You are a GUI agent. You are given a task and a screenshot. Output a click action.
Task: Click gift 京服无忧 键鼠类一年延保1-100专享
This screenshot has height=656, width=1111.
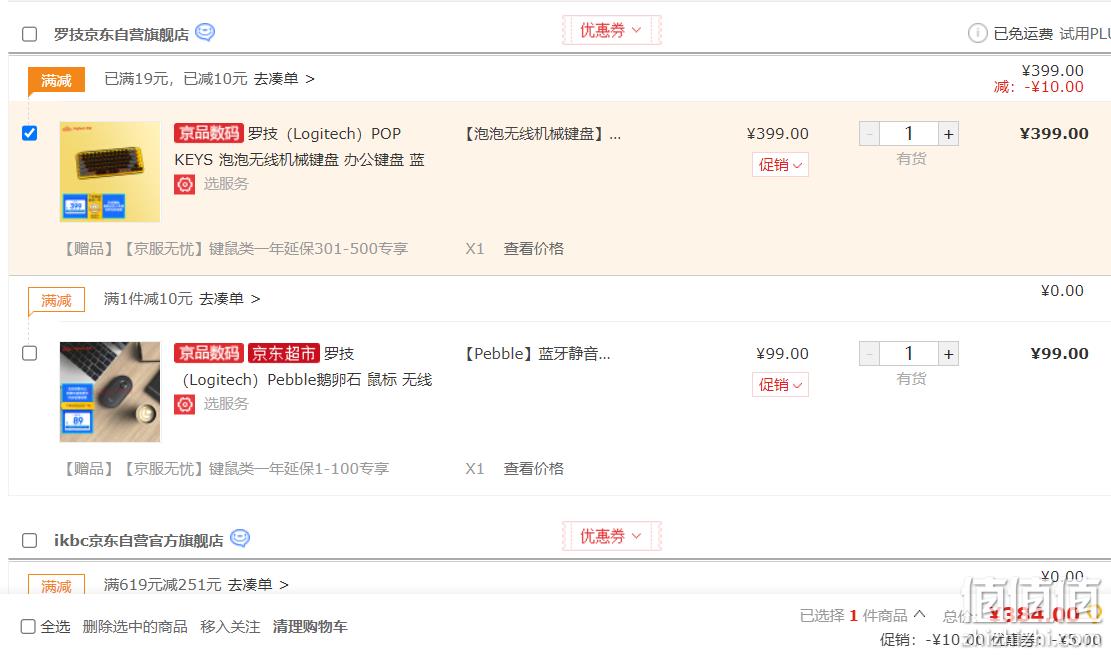(226, 468)
